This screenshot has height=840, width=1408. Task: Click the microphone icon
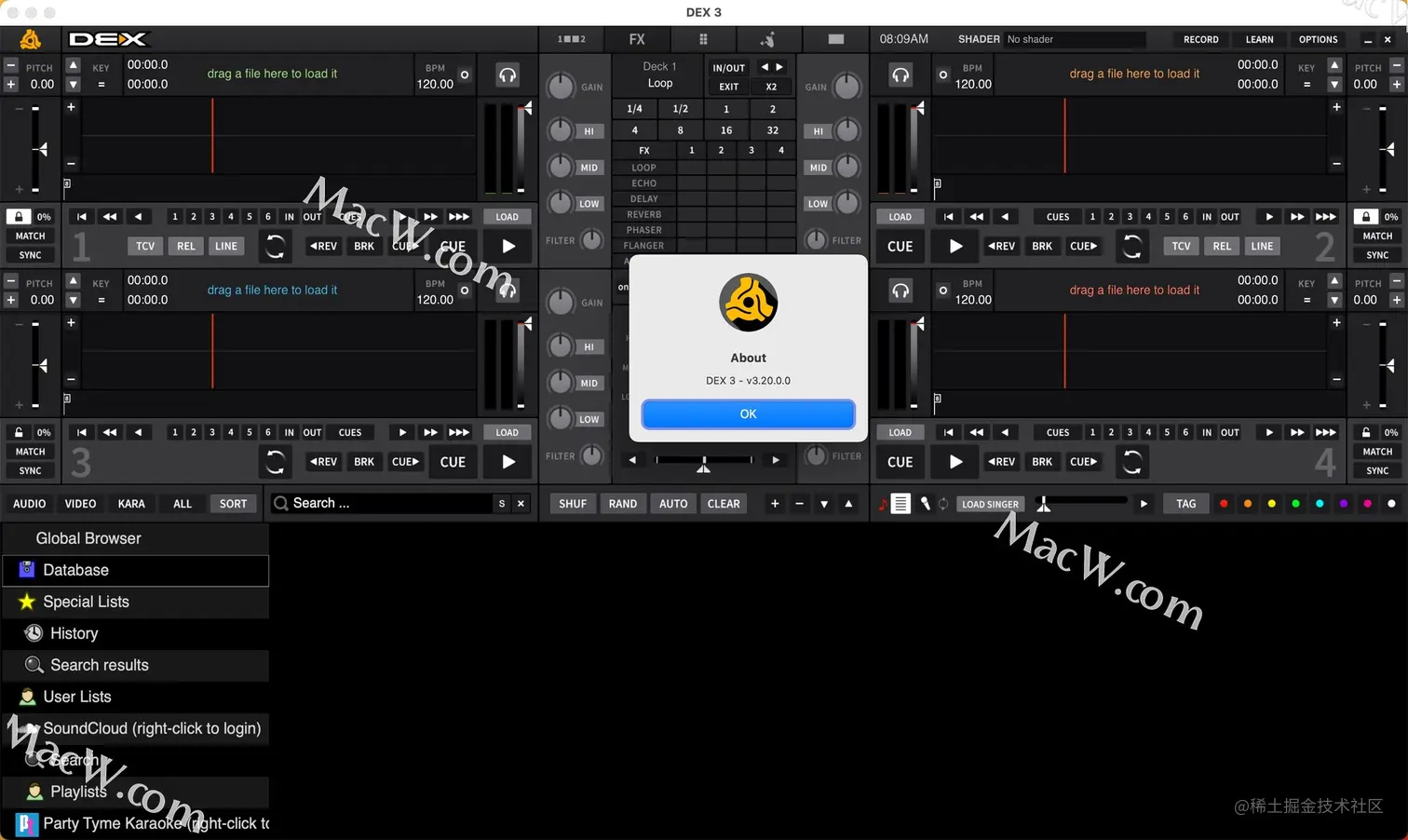tap(925, 504)
